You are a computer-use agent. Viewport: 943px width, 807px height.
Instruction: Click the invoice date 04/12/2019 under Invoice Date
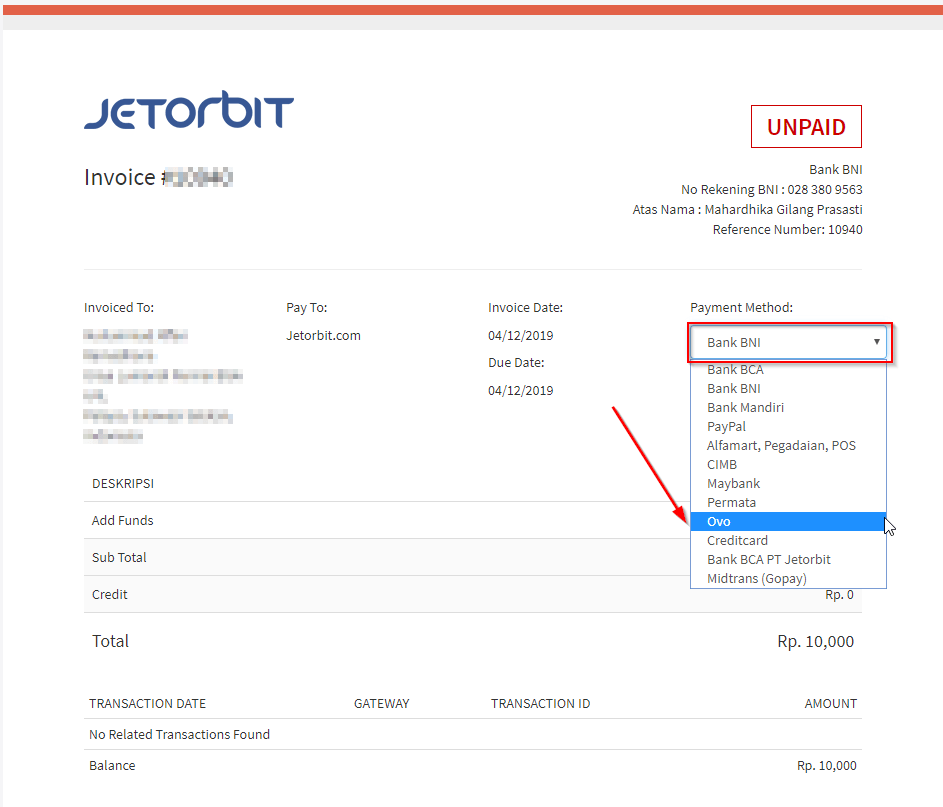tap(521, 336)
